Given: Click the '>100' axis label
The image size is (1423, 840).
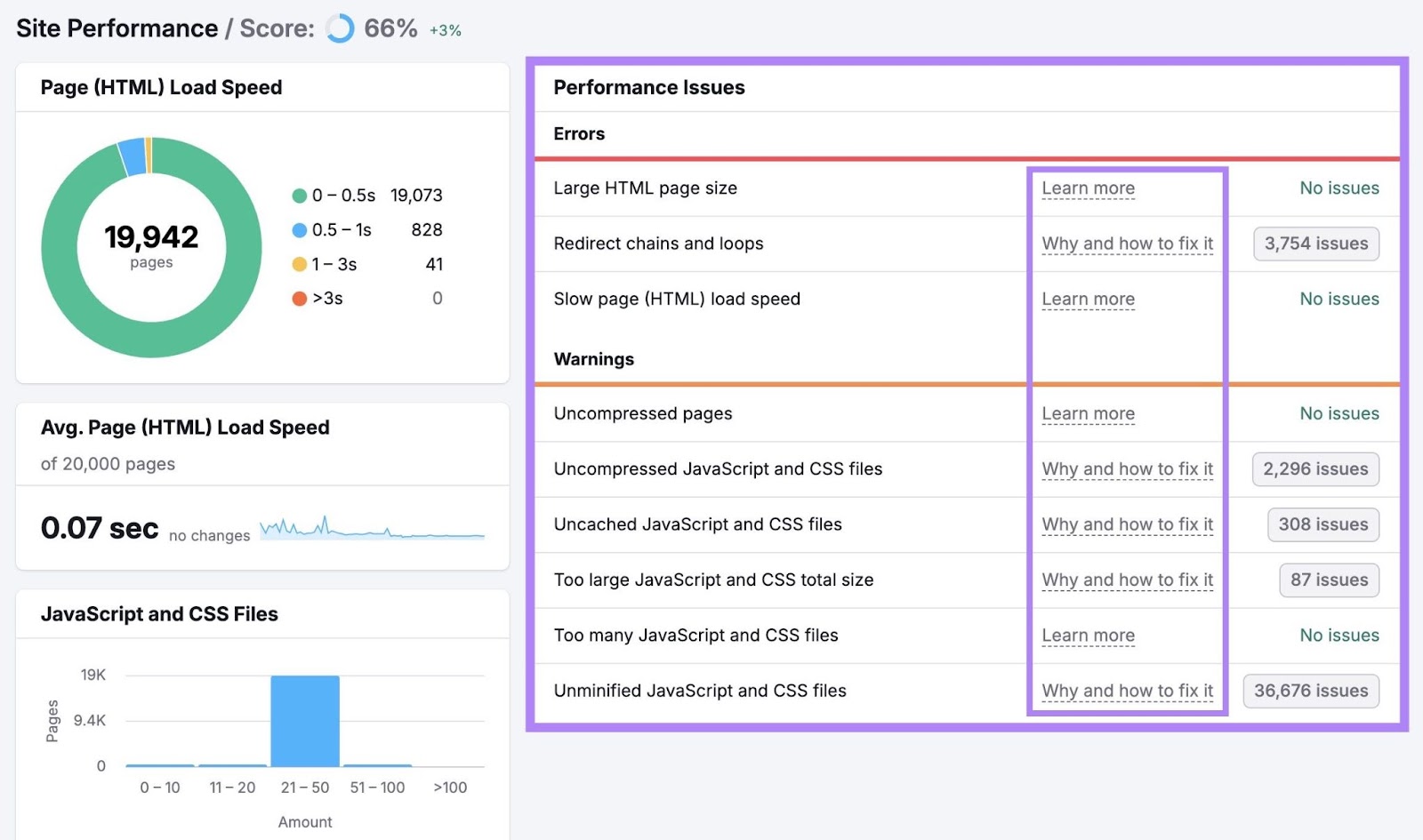Looking at the screenshot, I should coord(450,788).
